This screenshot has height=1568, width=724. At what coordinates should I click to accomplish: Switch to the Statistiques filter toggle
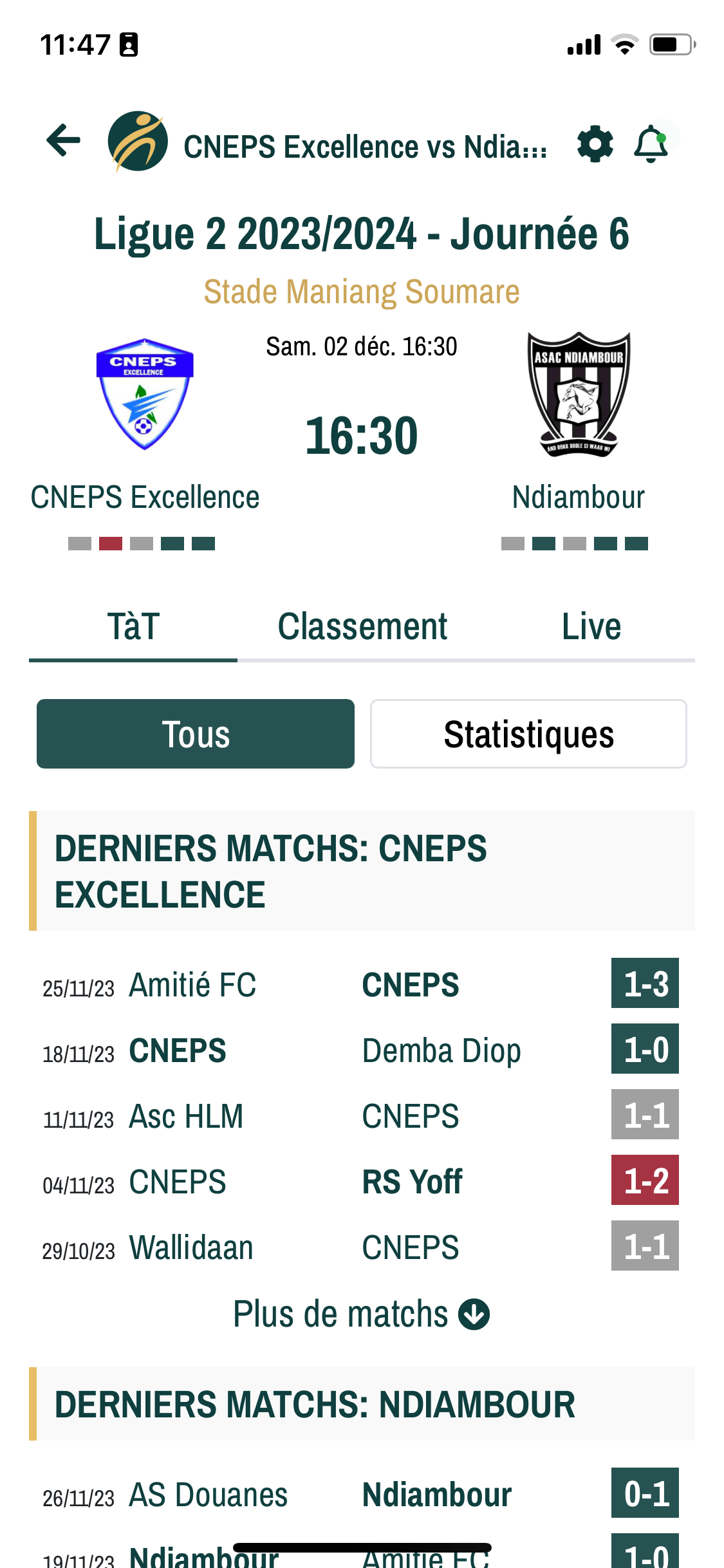pyautogui.click(x=528, y=734)
